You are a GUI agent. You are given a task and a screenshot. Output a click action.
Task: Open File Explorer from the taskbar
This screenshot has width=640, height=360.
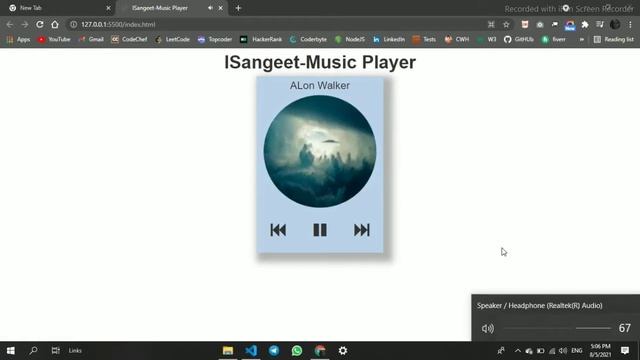tap(228, 351)
